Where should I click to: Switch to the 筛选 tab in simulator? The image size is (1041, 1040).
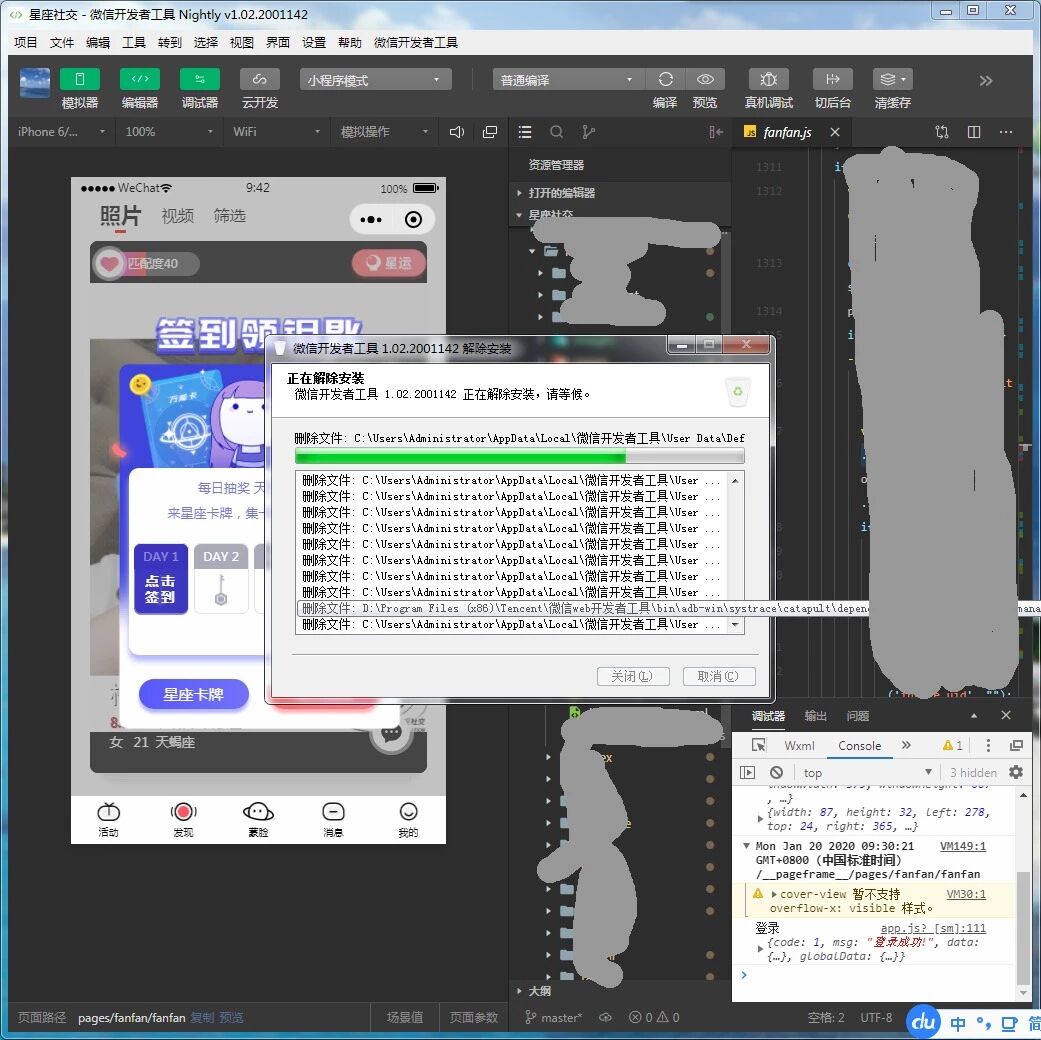229,216
